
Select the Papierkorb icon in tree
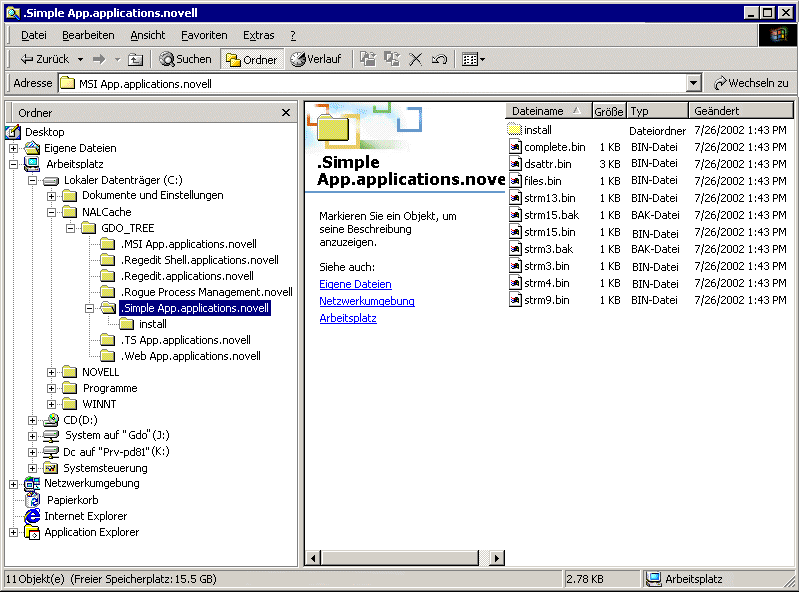pyautogui.click(x=33, y=500)
